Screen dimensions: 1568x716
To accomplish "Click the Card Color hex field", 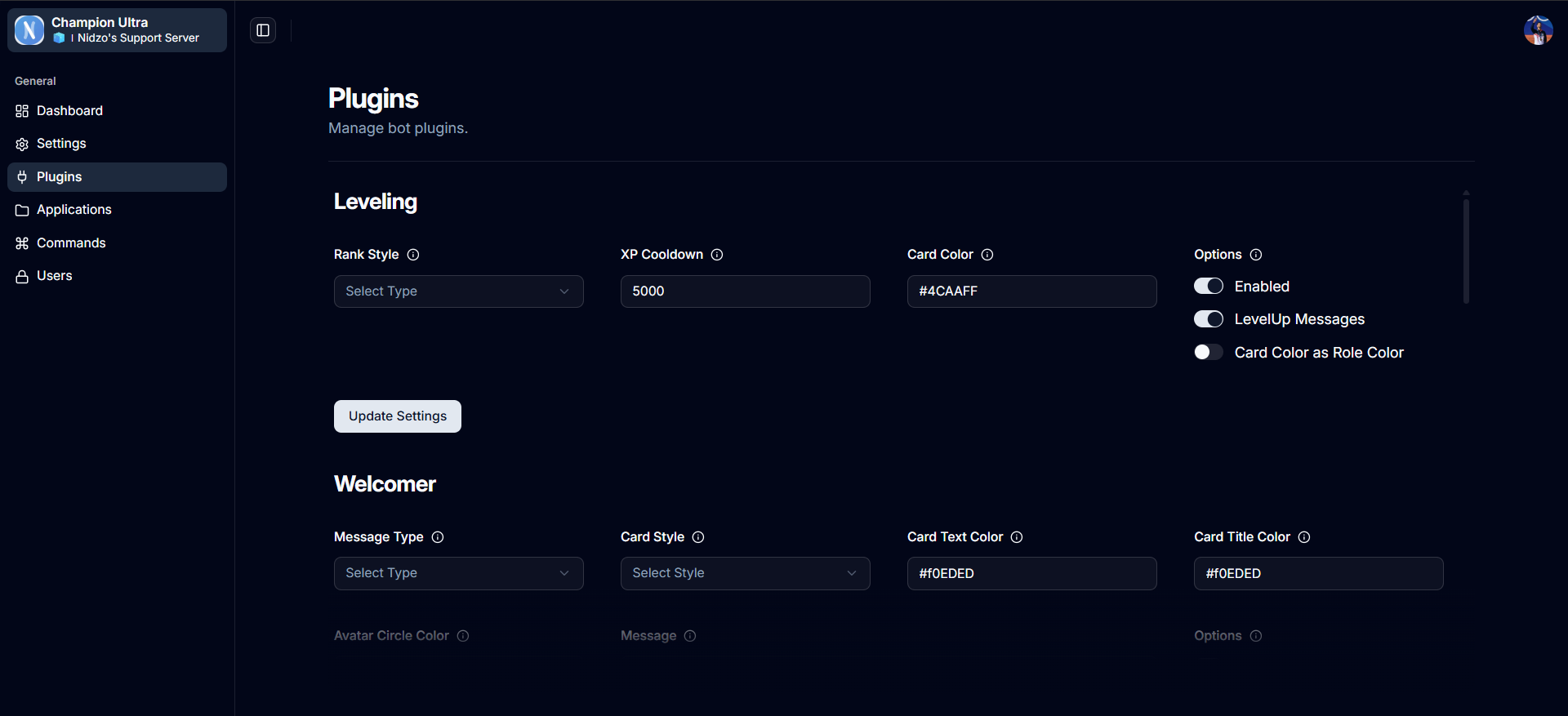I will click(x=1031, y=291).
